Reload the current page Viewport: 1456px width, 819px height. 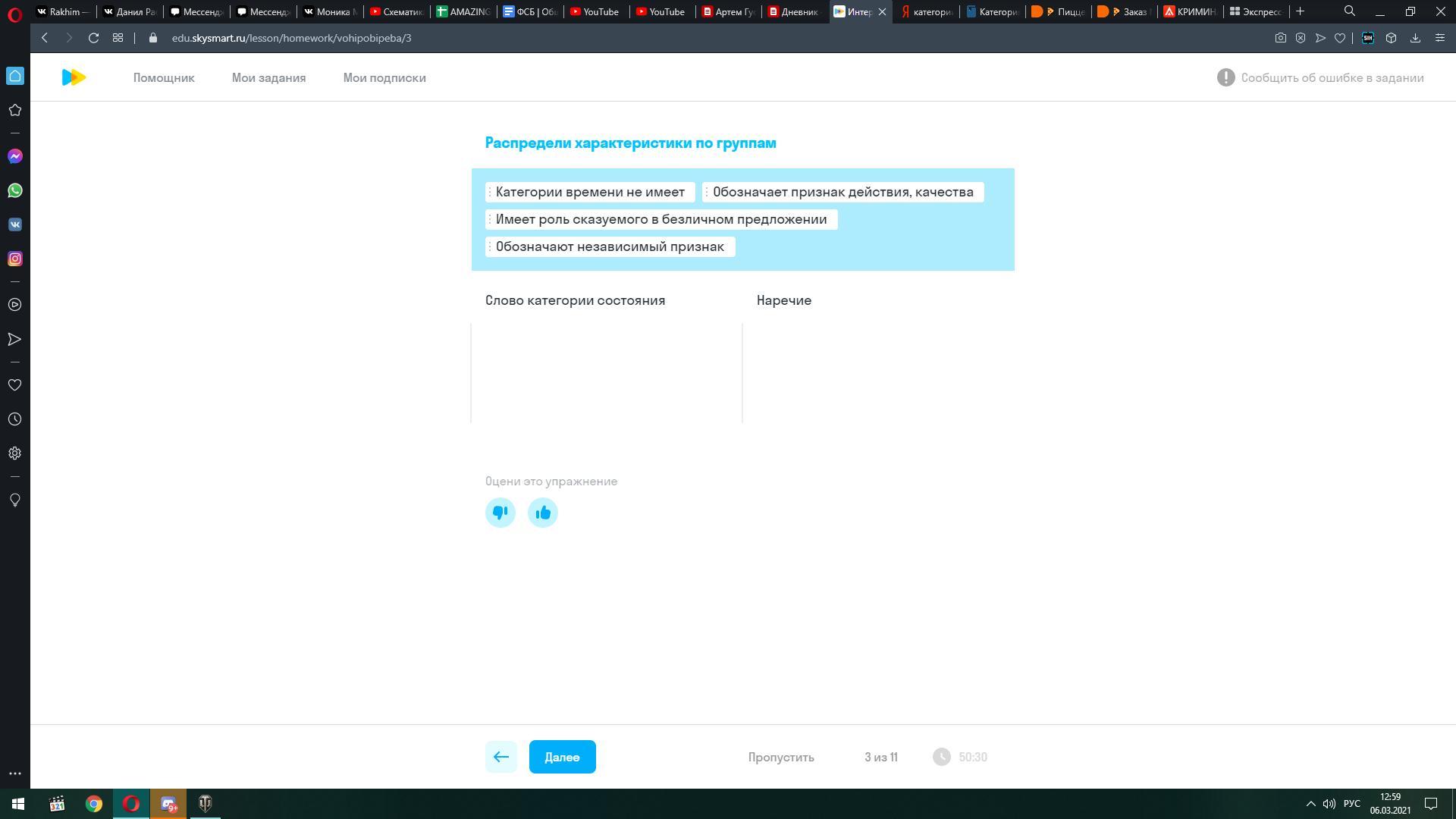(x=93, y=38)
